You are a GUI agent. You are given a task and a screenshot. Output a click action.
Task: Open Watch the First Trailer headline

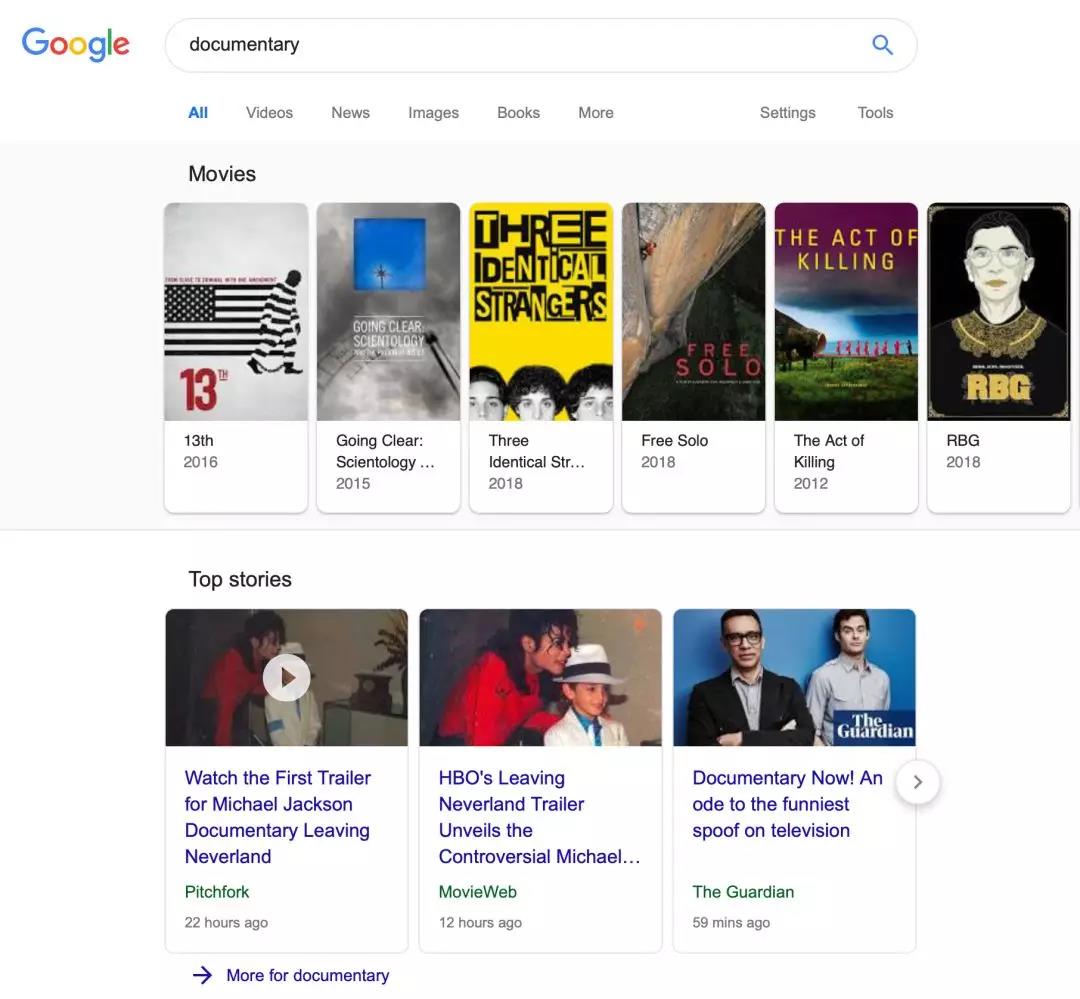(278, 817)
